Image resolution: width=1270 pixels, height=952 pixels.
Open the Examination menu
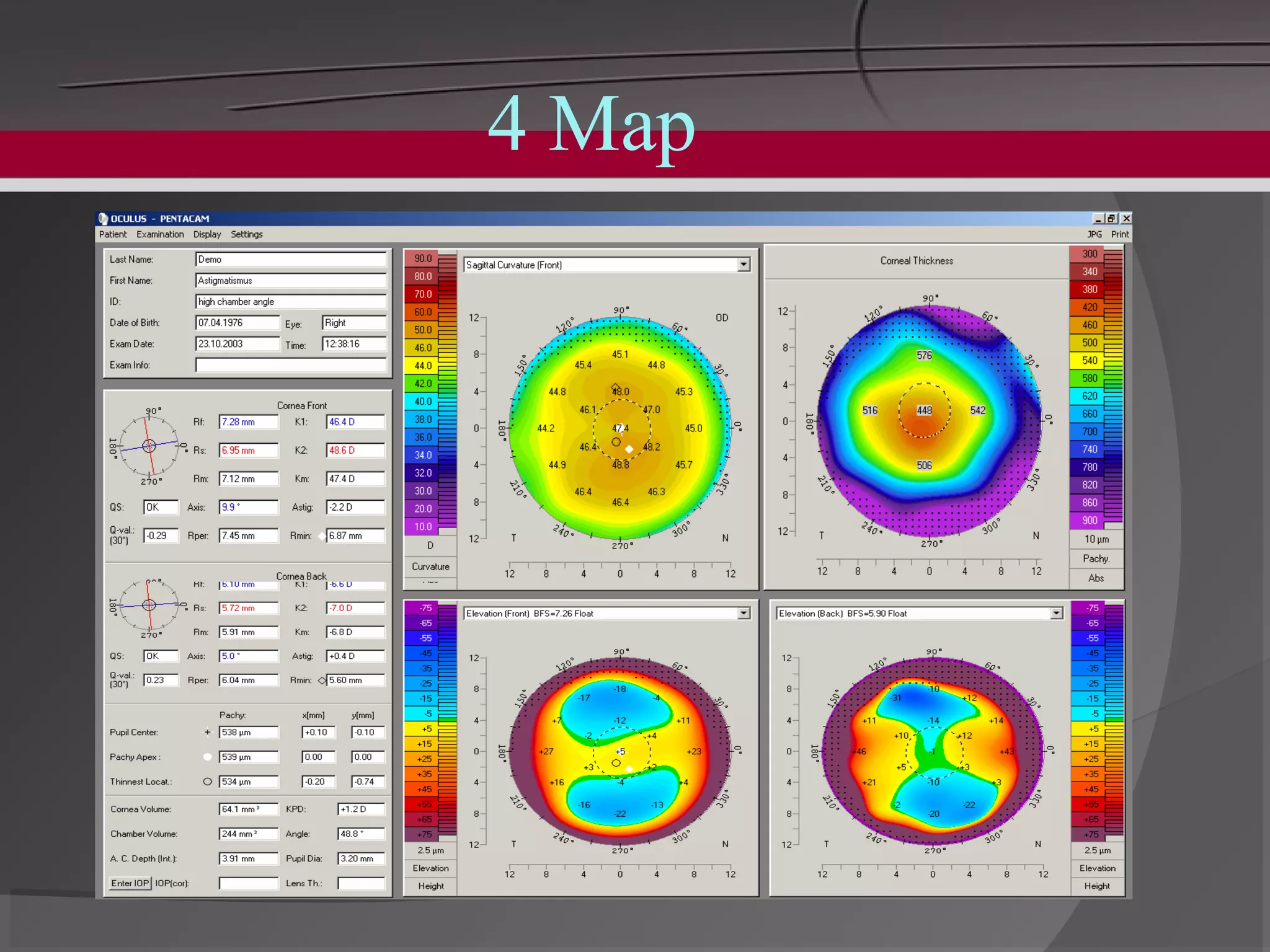160,234
